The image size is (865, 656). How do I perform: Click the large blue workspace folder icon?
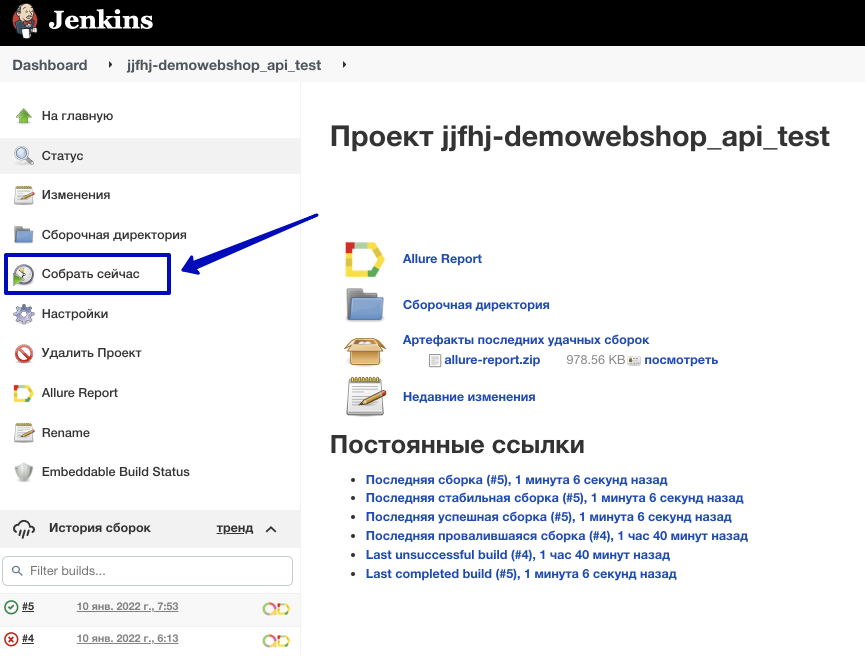pos(365,305)
